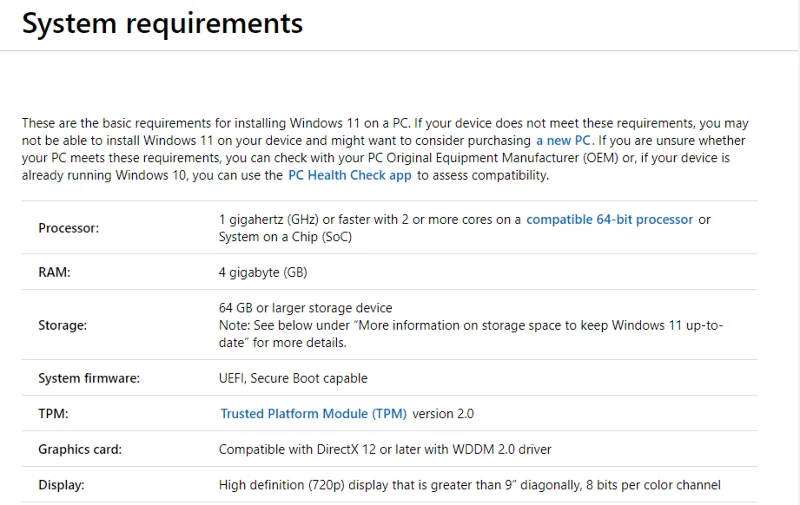Image resolution: width=800 pixels, height=505 pixels.
Task: Click the PC Health Check app link
Action: tap(349, 175)
